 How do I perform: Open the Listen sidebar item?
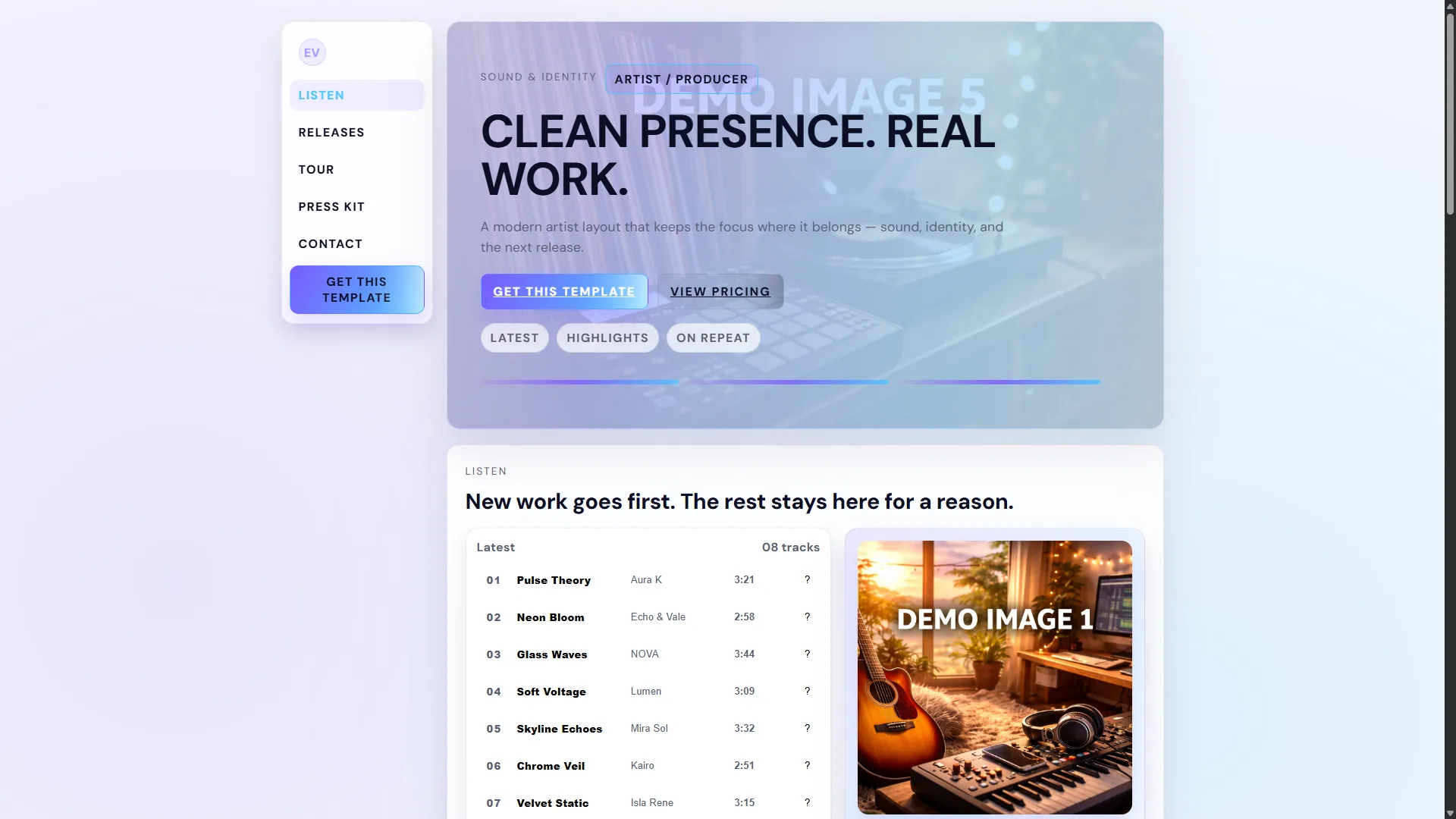click(356, 96)
